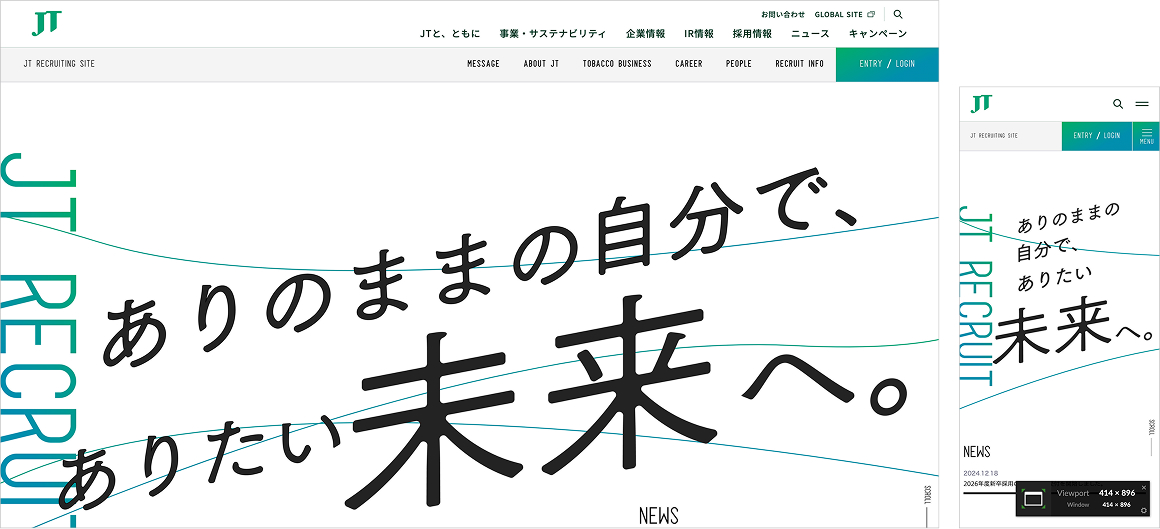Image resolution: width=1160 pixels, height=529 pixels.
Task: Click the 2024.12.18 news date in mobile view
Action: 981,473
